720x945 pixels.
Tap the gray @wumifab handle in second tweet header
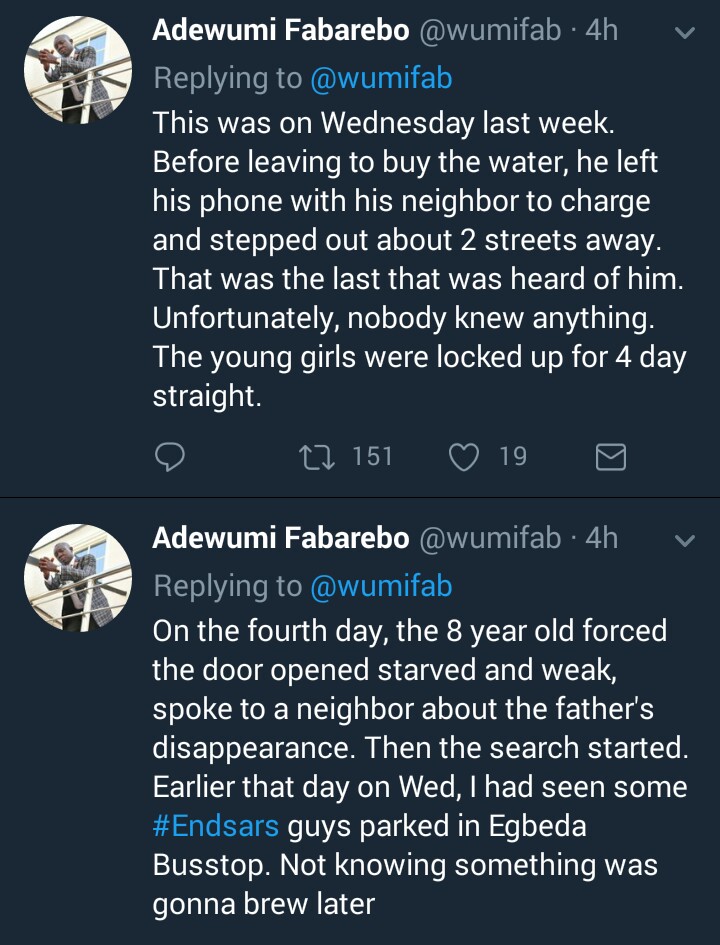(x=489, y=539)
